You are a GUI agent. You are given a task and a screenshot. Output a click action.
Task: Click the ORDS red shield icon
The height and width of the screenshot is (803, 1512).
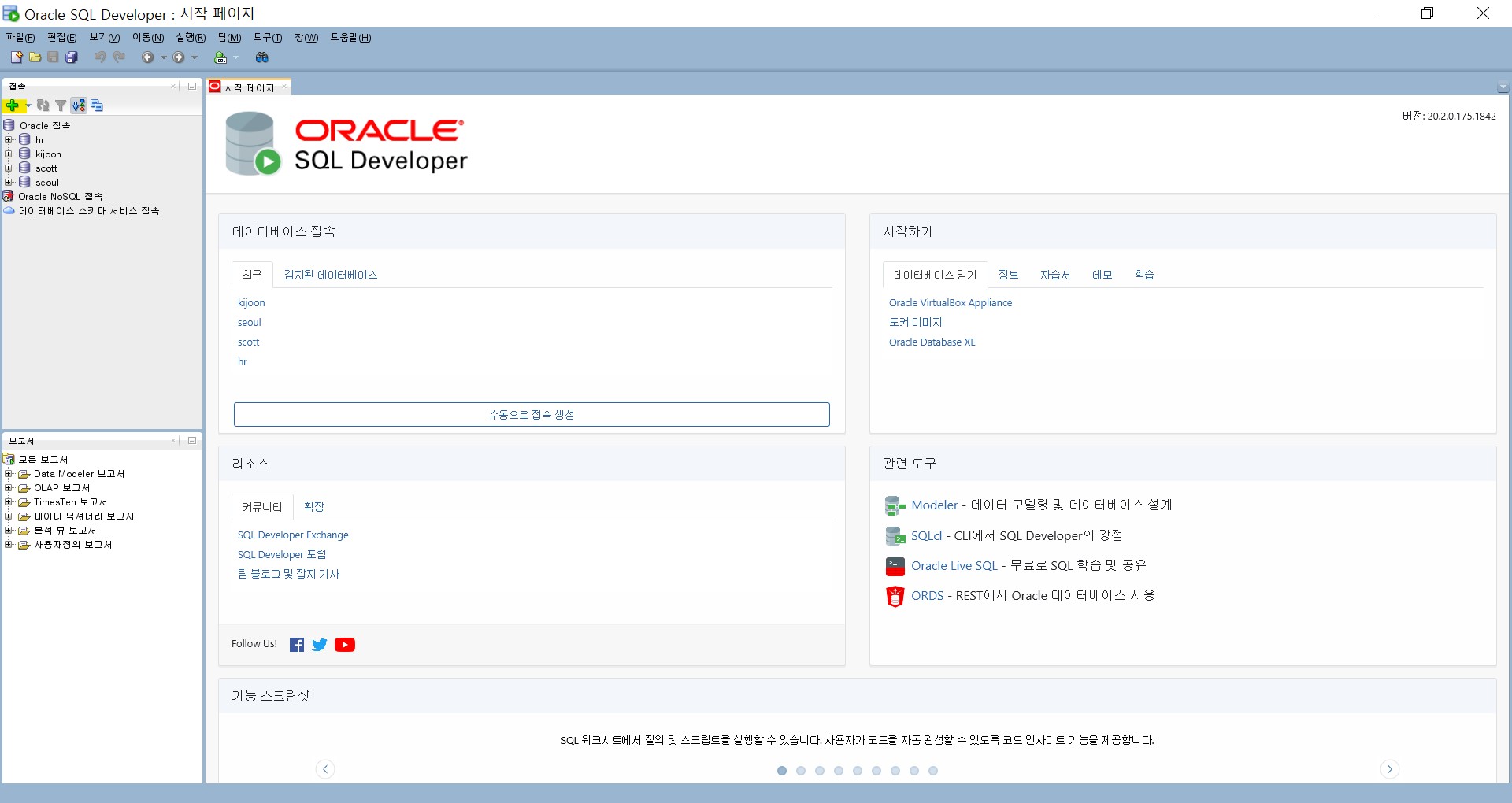[x=895, y=596]
